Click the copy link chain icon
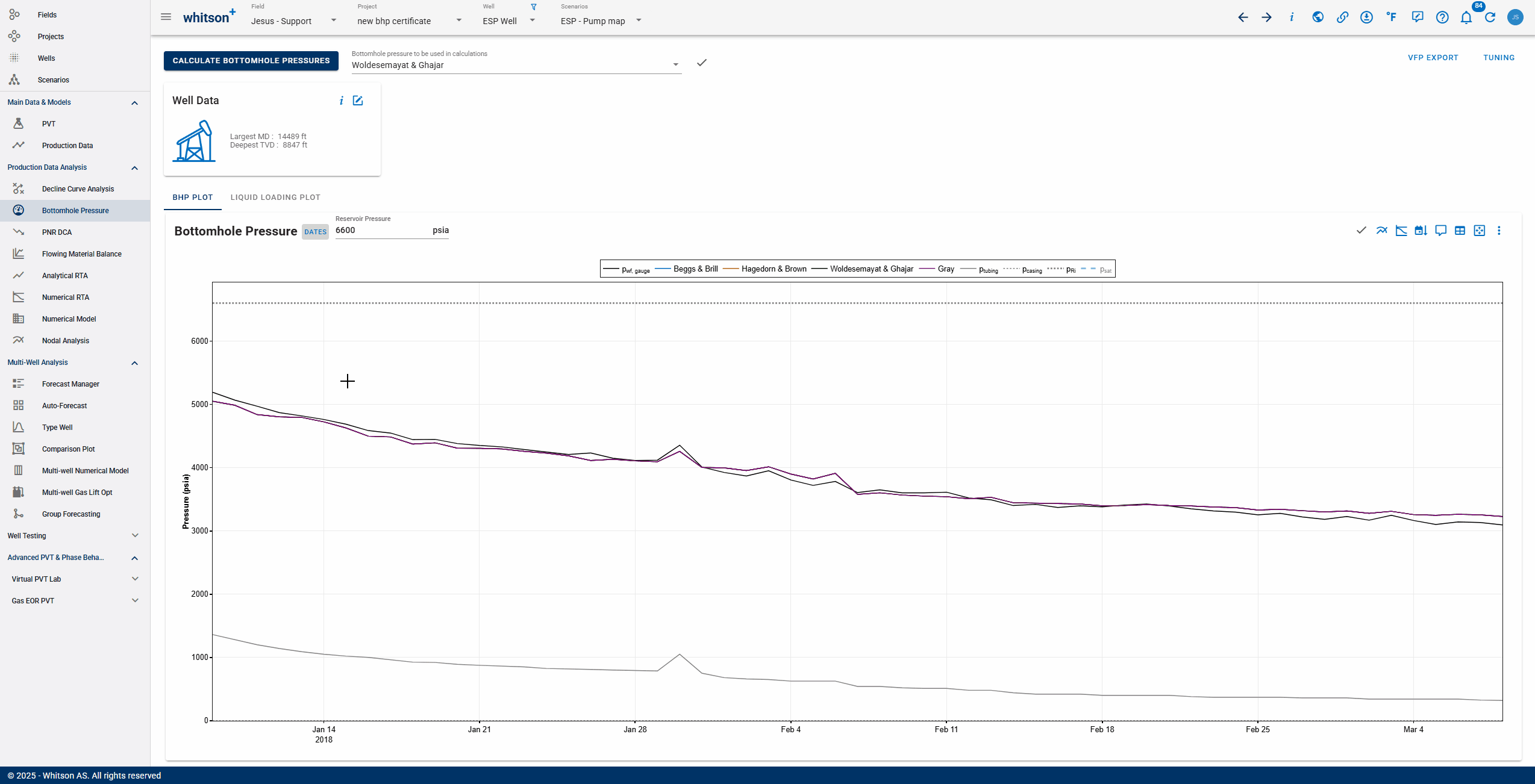 [x=1342, y=17]
